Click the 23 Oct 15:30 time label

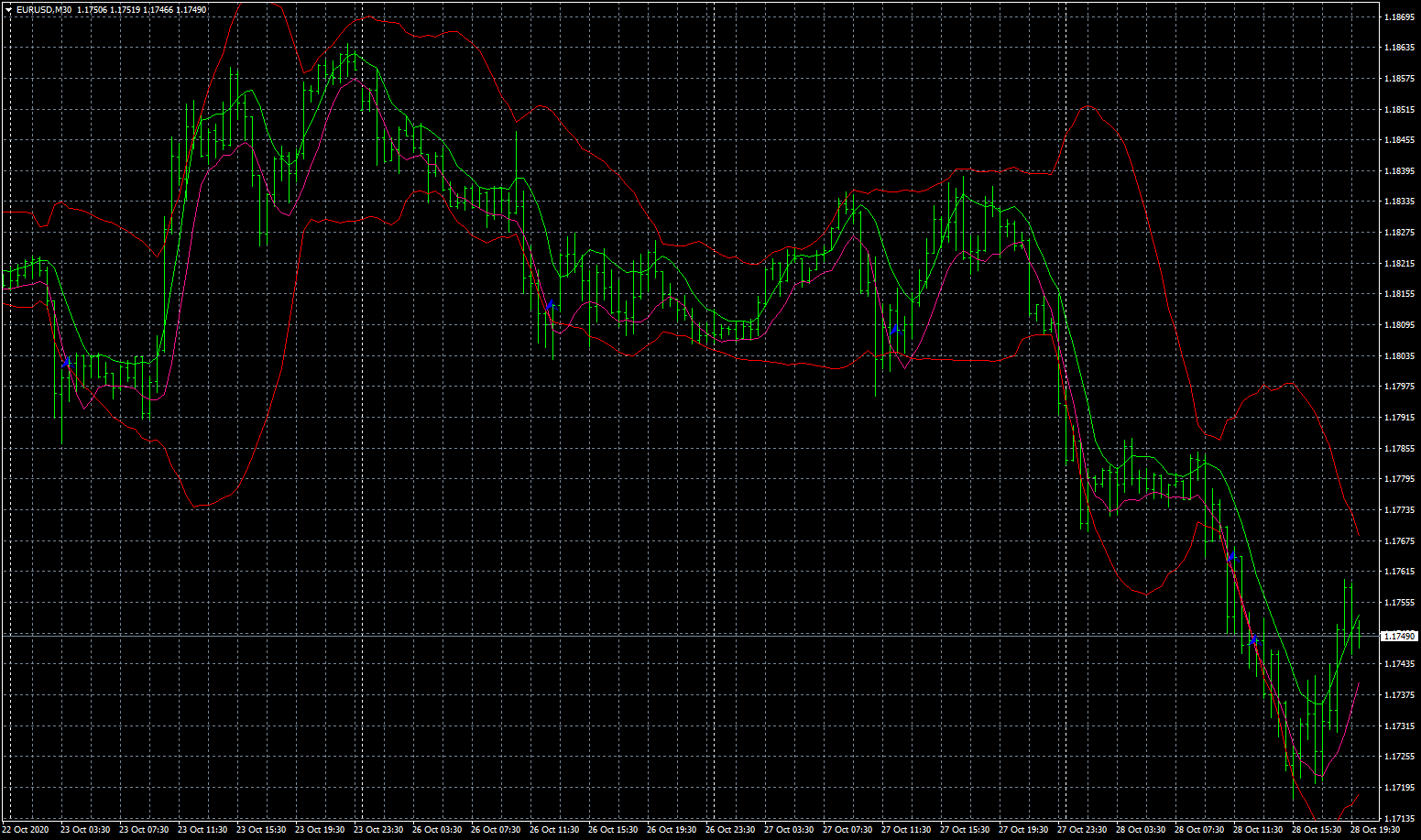[261, 830]
